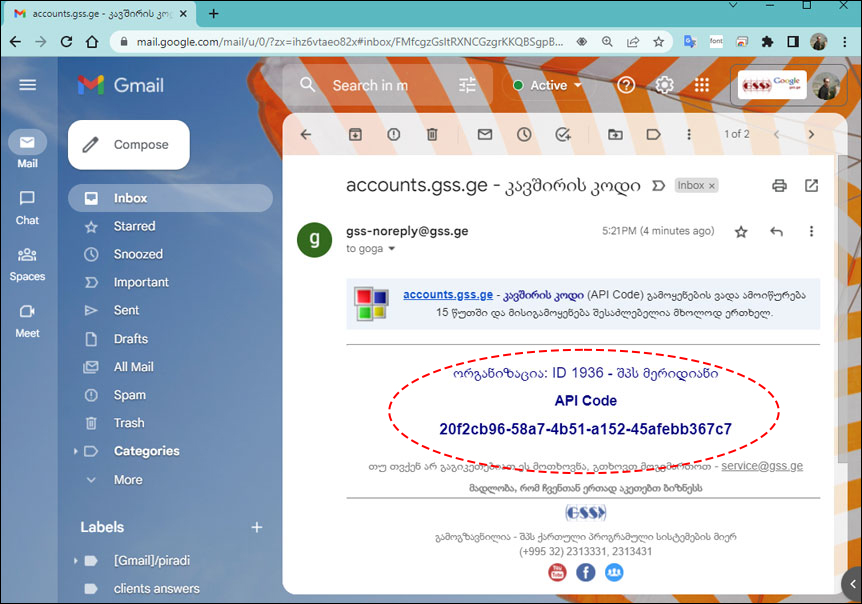The width and height of the screenshot is (862, 604).
Task: Snooze this email
Action: click(524, 134)
